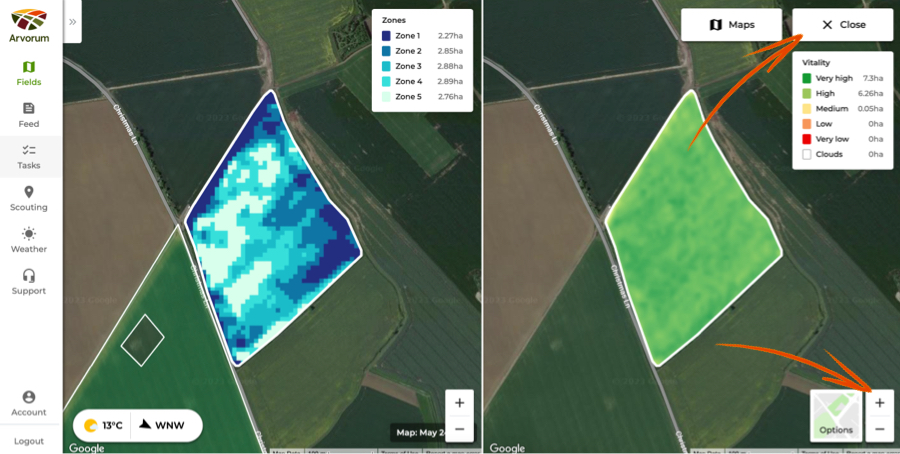Viewport: 900px width, 454px height.
Task: Open Scouting pin icon
Action: (x=29, y=192)
